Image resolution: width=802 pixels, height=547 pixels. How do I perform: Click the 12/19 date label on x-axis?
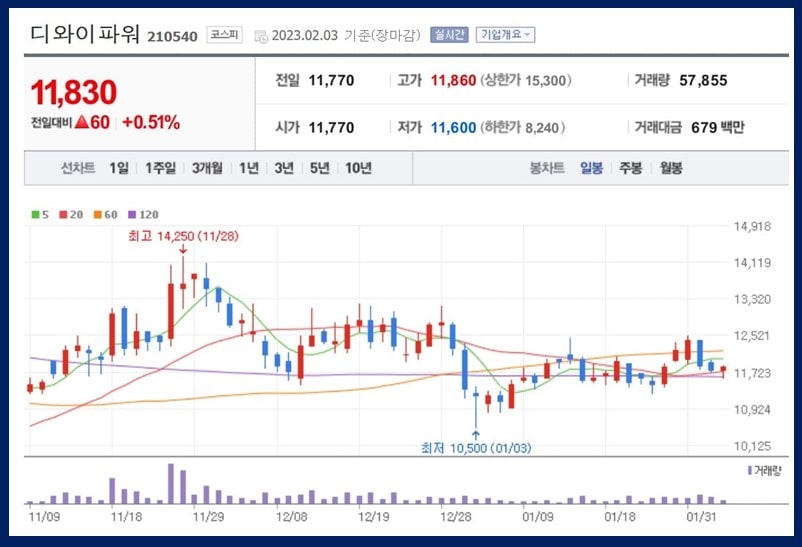point(373,517)
